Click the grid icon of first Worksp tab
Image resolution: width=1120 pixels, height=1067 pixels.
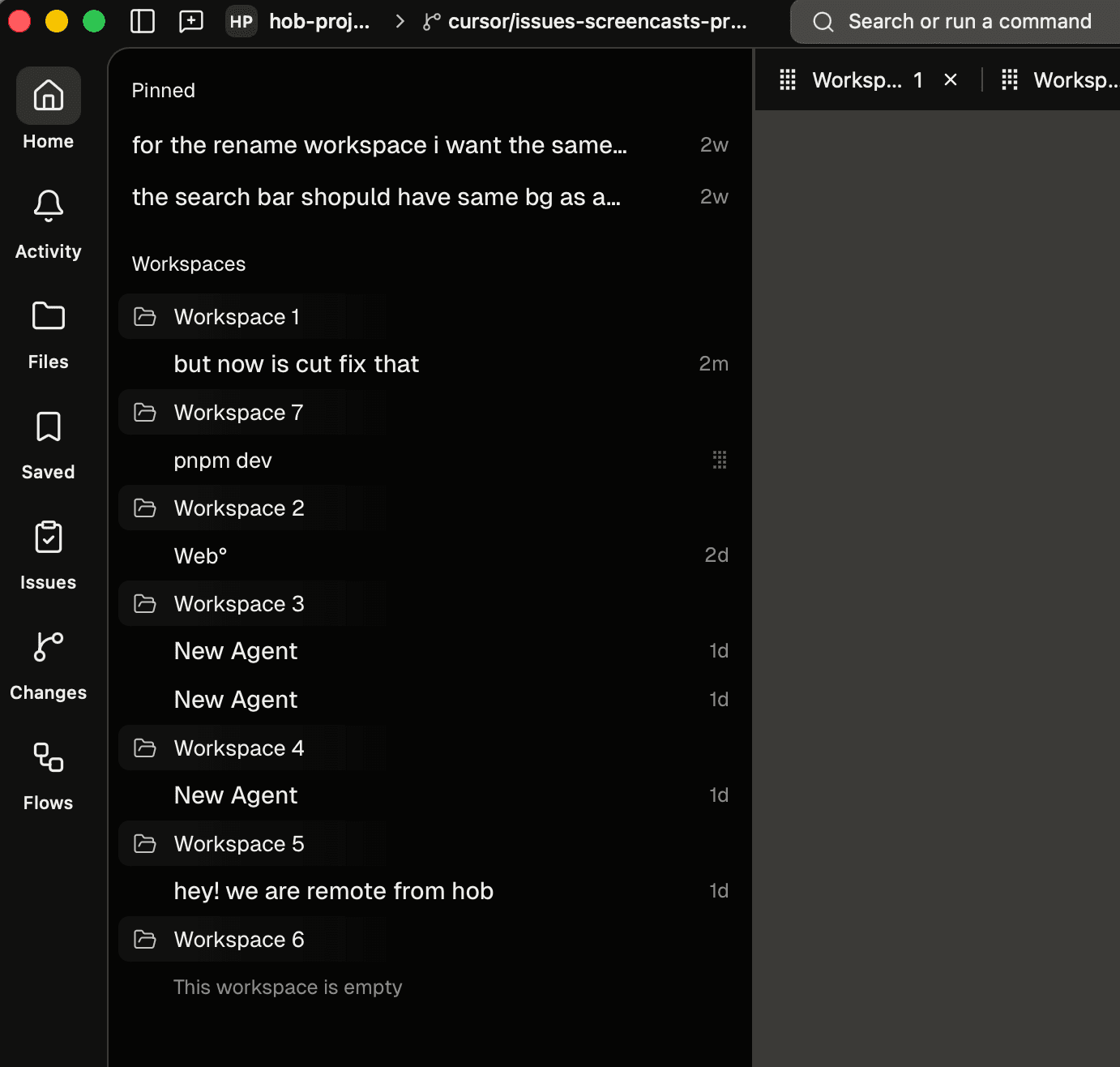[x=788, y=79]
